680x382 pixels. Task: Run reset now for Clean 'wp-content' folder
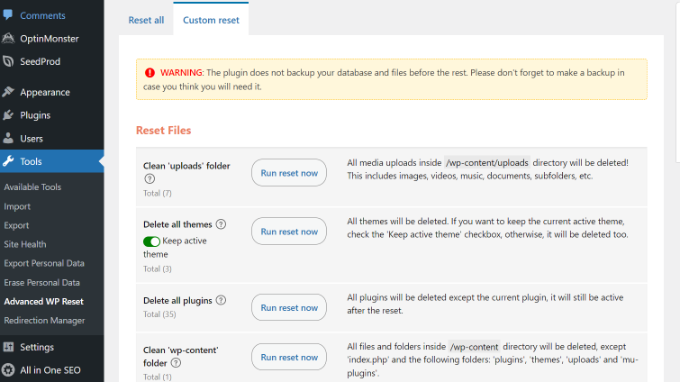[289, 357]
